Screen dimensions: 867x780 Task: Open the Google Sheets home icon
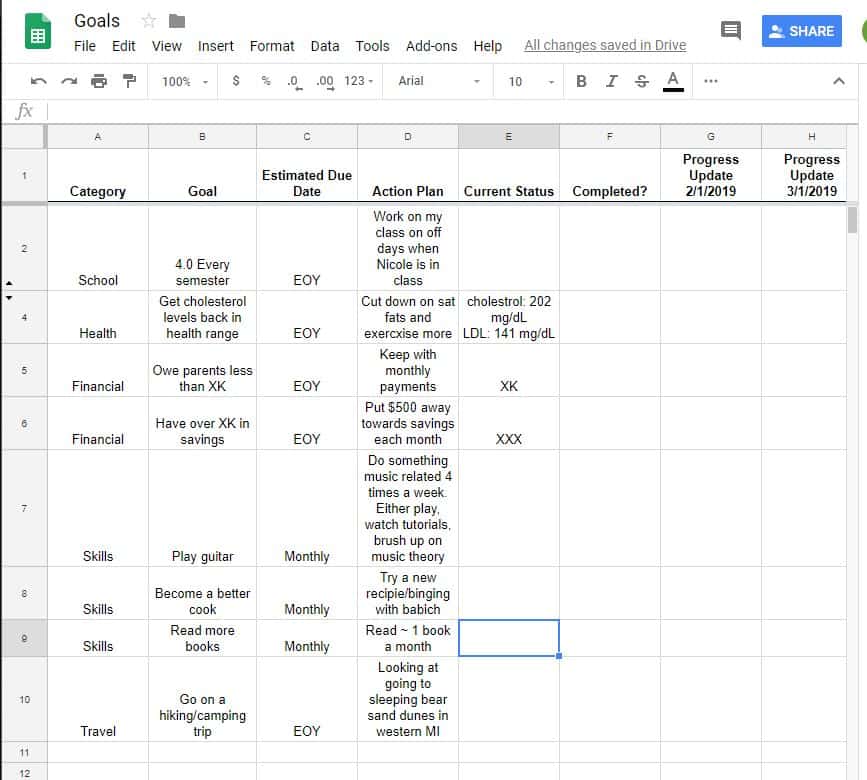tap(38, 32)
